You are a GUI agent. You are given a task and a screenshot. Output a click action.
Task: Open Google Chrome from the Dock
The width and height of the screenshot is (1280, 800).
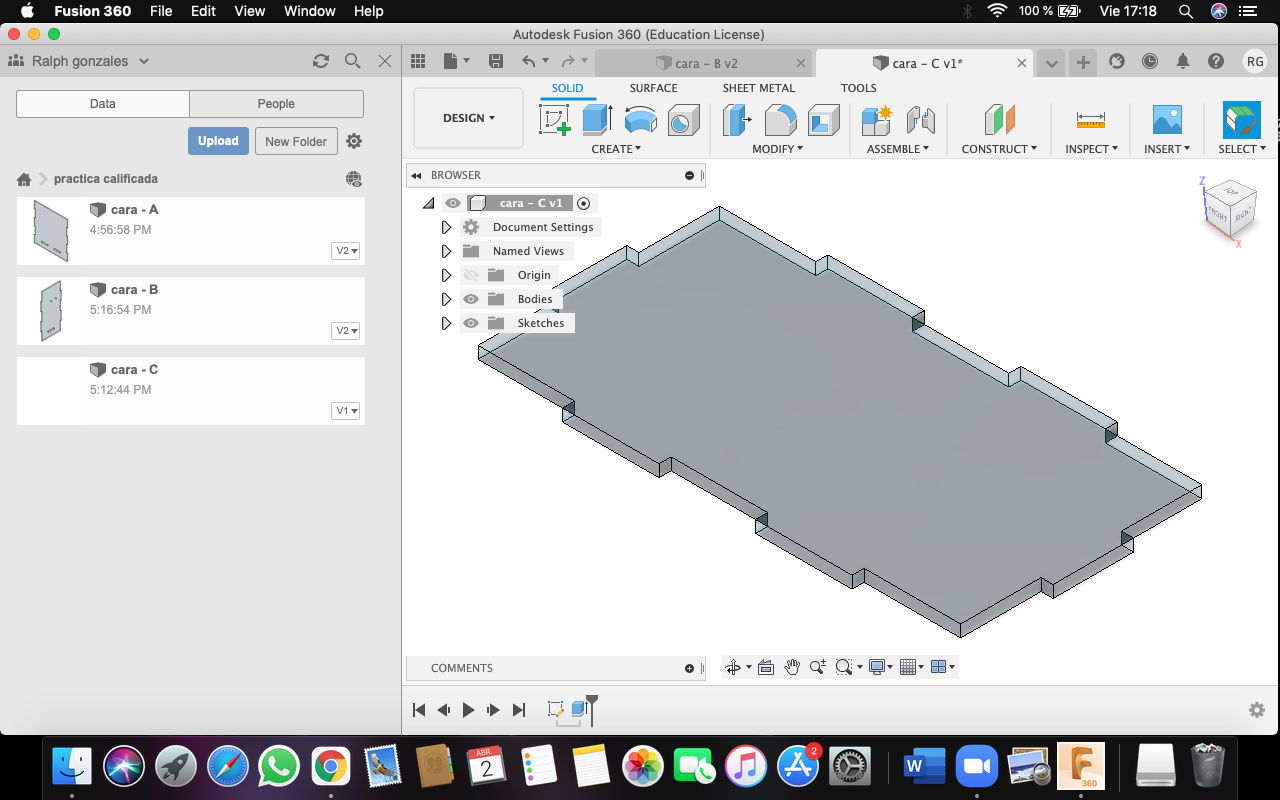point(330,767)
